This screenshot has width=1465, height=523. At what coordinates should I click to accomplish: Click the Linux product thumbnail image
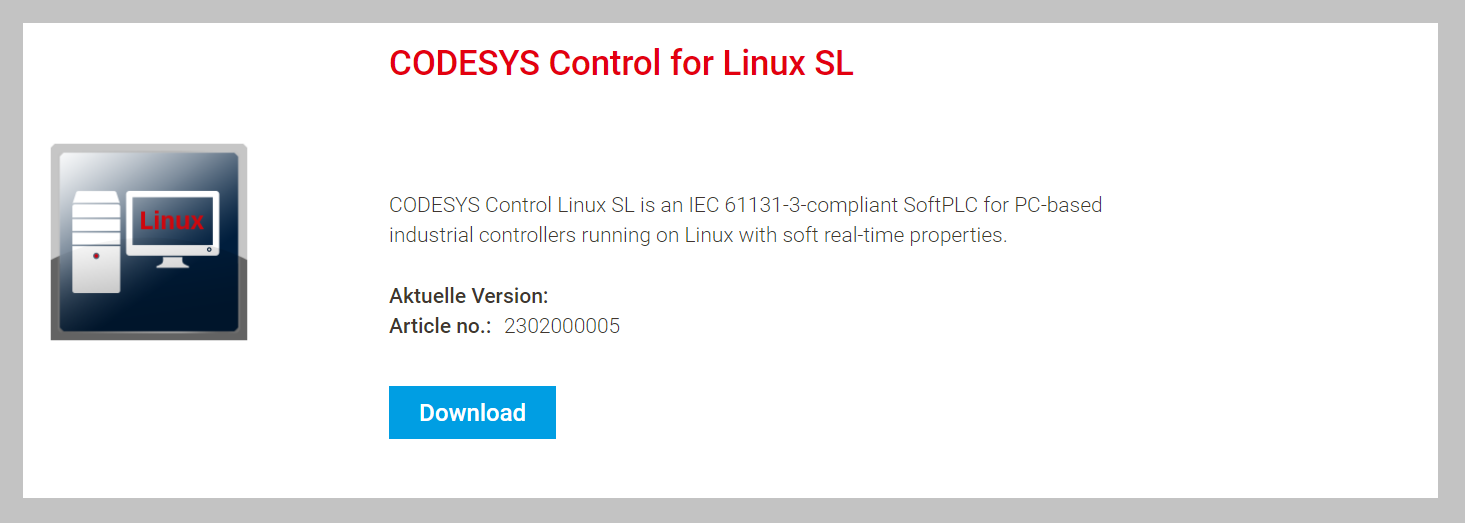pyautogui.click(x=149, y=242)
